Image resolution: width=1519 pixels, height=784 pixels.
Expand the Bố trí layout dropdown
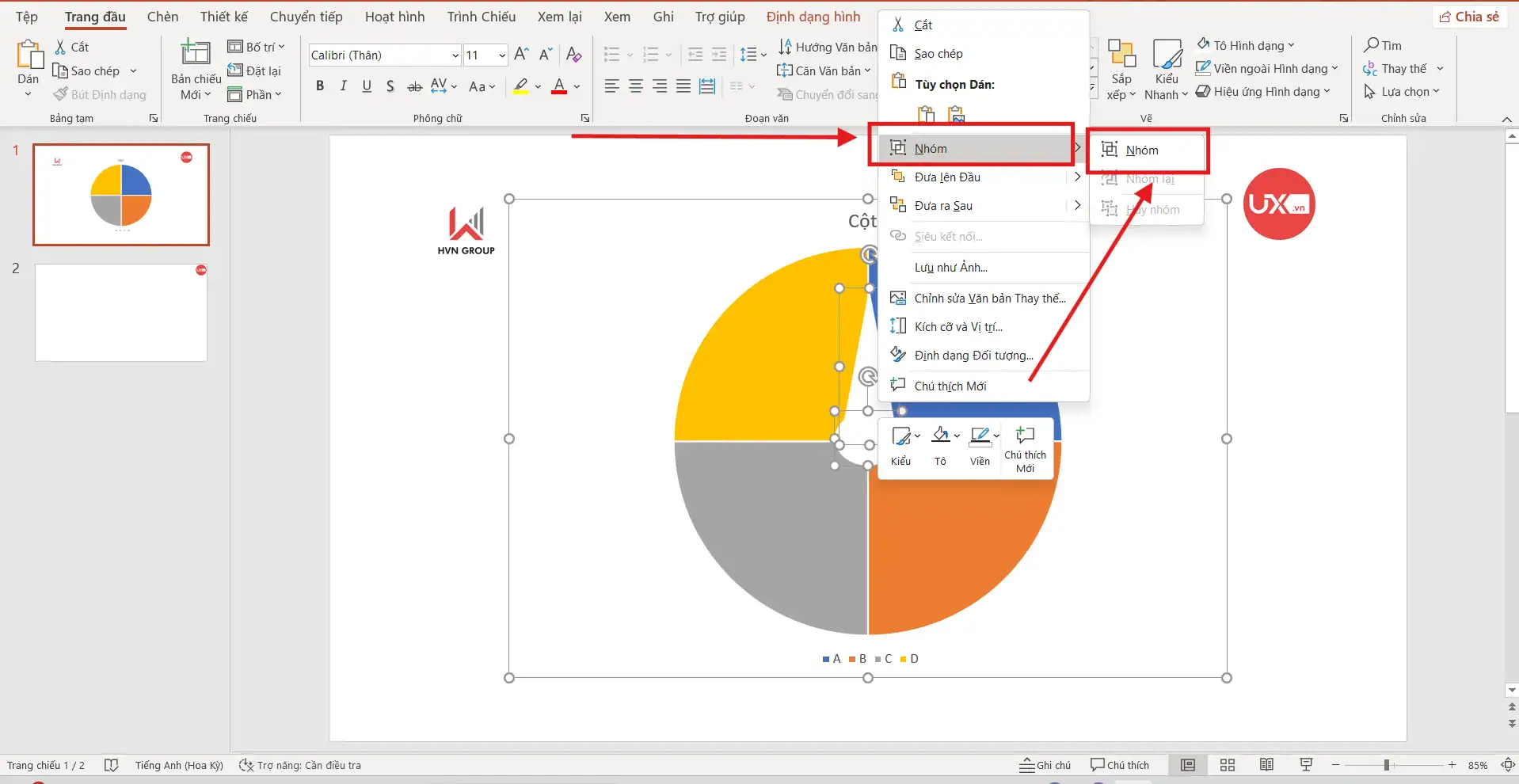(x=257, y=47)
